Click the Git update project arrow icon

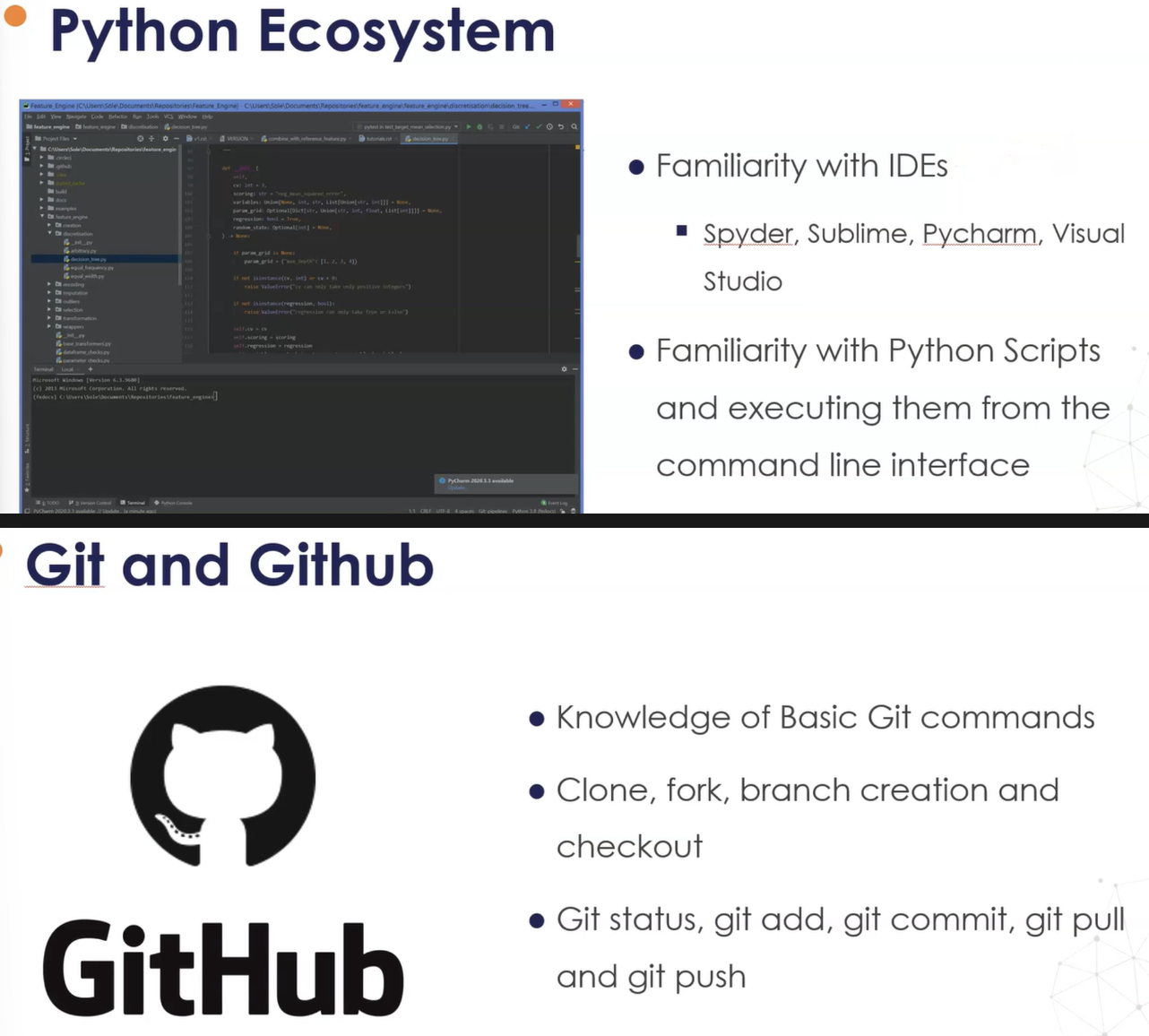527,126
